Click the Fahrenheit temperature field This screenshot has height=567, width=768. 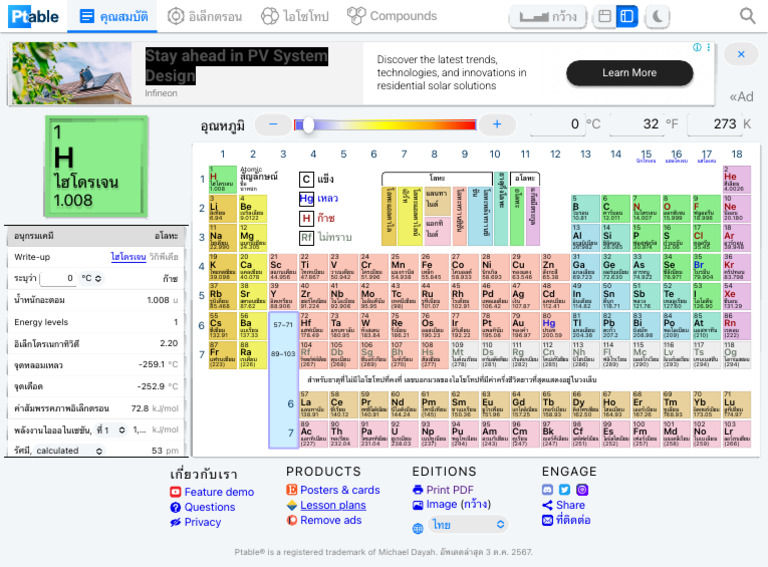click(x=635, y=124)
